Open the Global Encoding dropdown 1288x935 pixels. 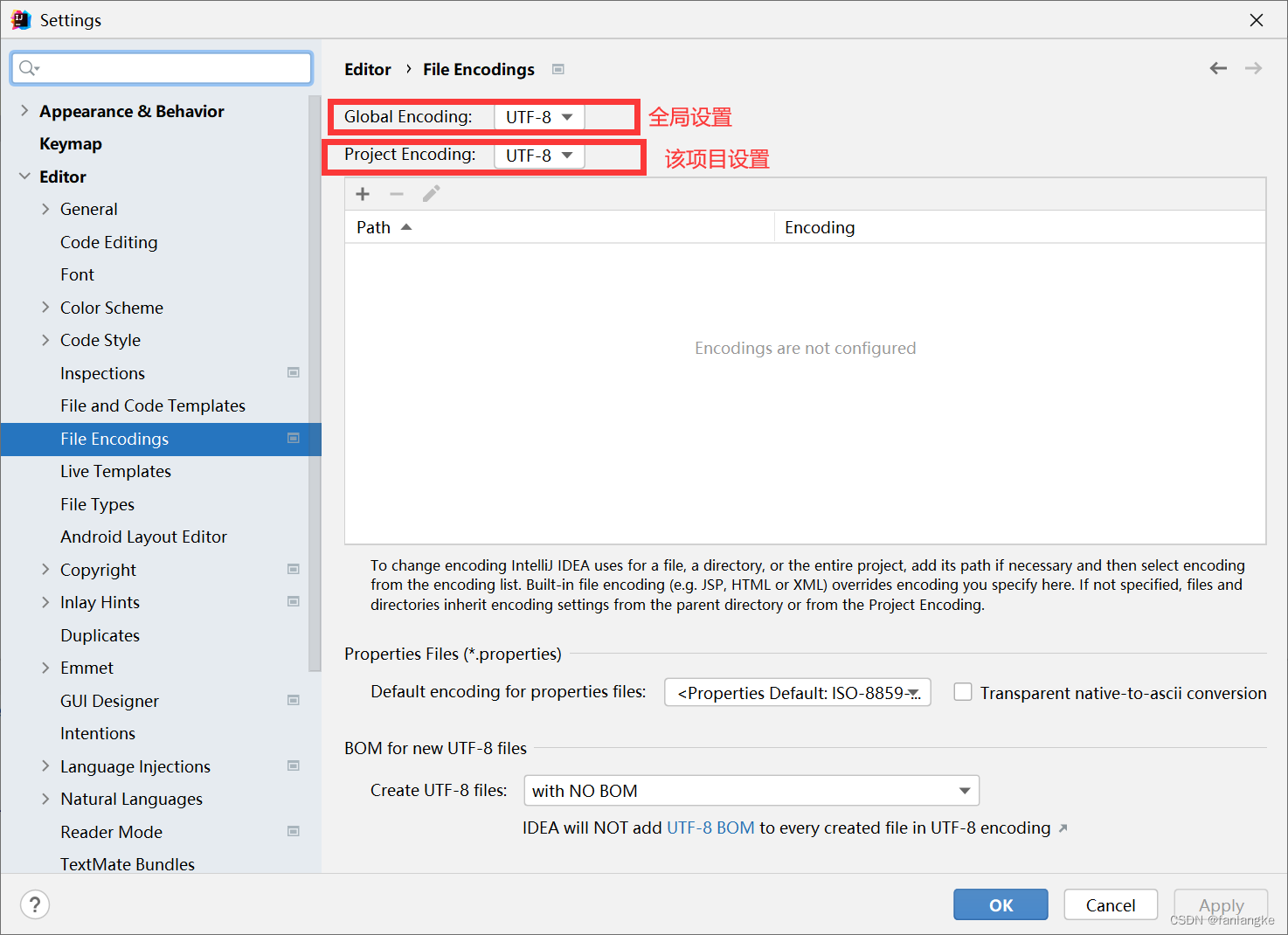click(x=539, y=117)
